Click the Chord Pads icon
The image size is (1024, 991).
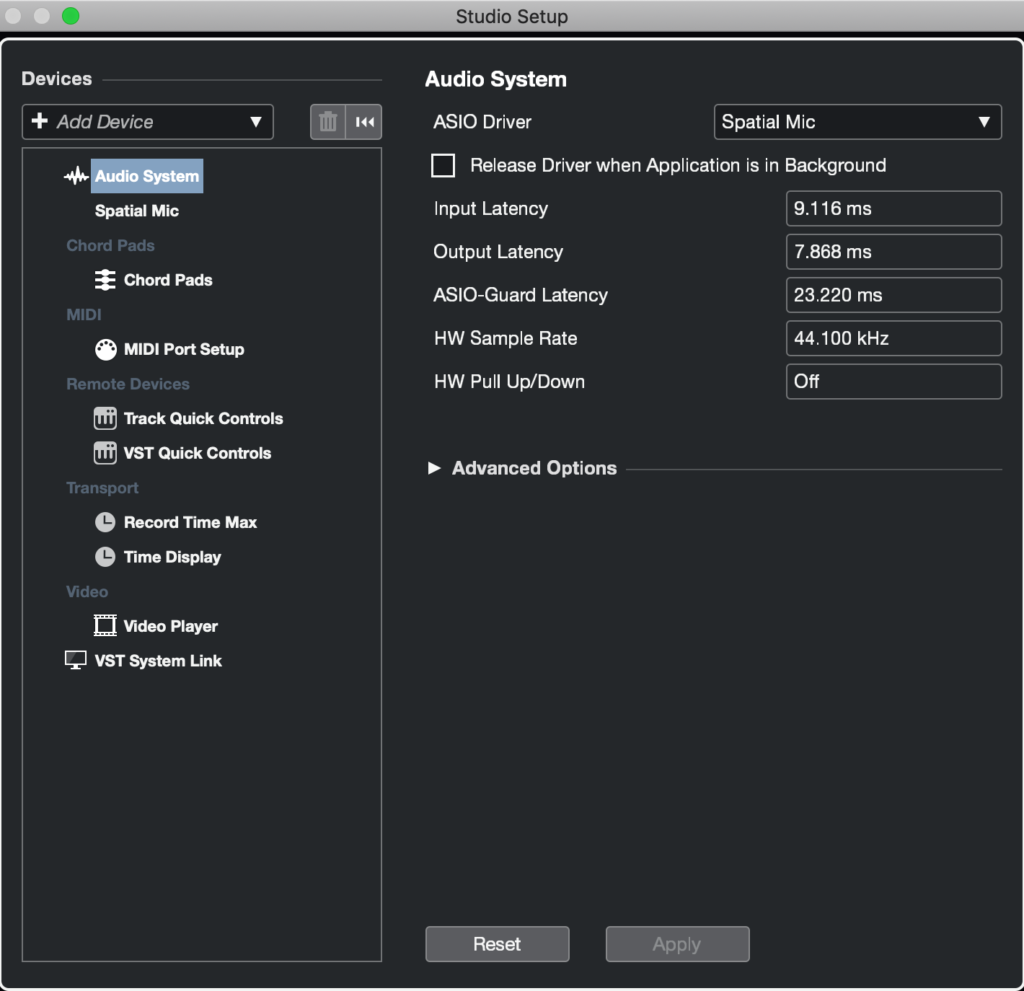105,280
